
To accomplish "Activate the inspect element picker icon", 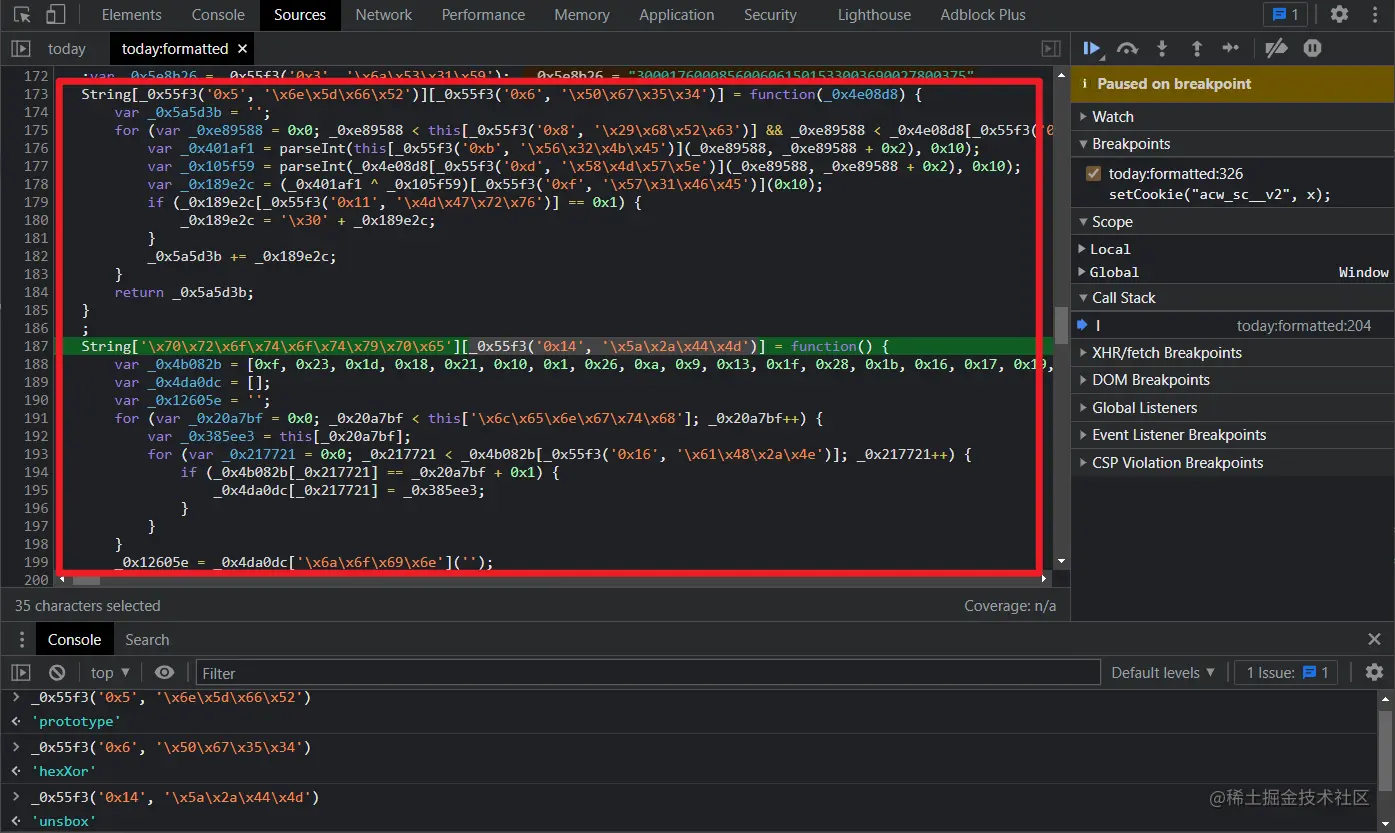I will [22, 15].
